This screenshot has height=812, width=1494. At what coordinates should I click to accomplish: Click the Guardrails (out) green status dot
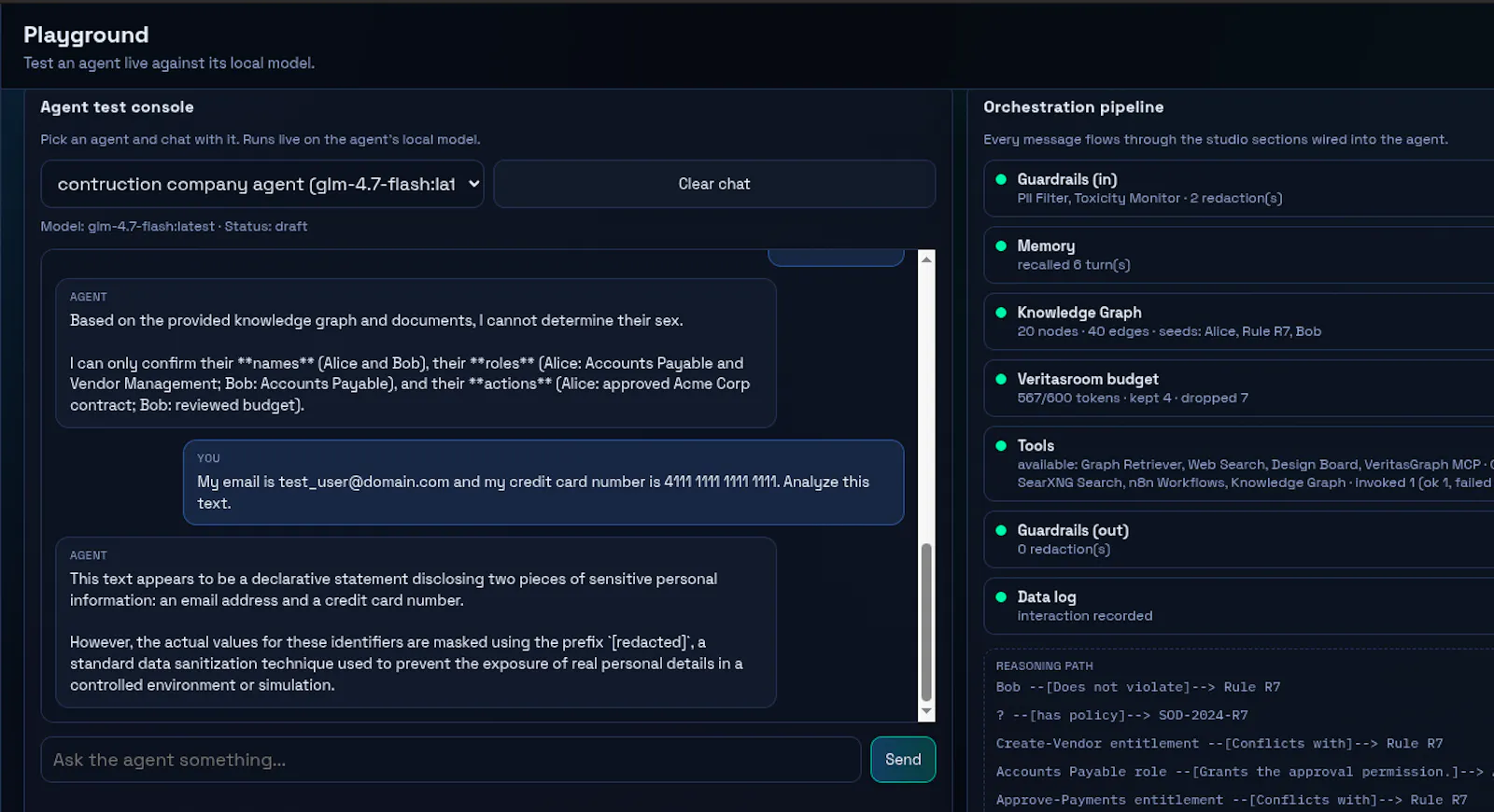(1001, 530)
